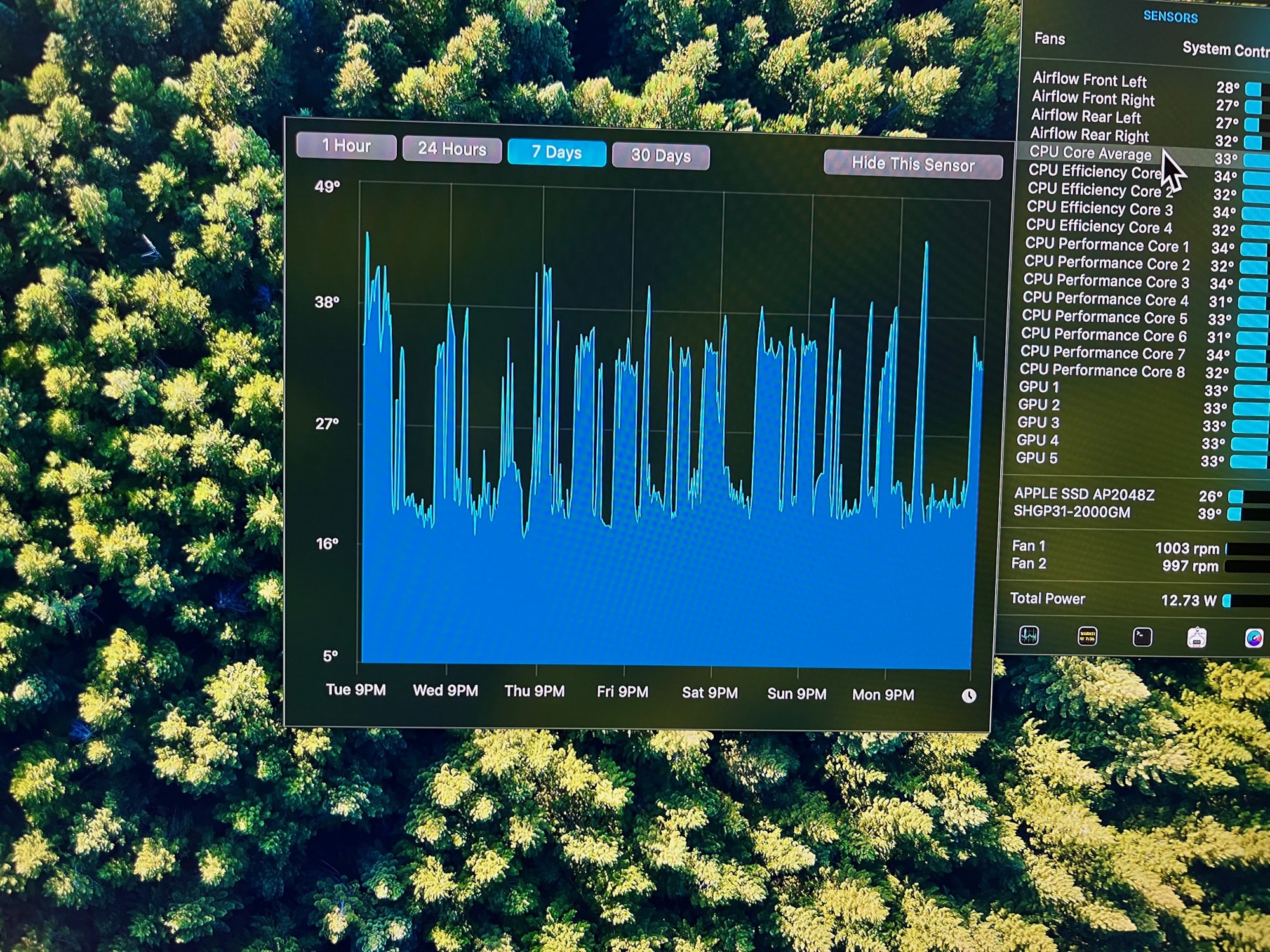Select the Airflow Front Left sensor
The image size is (1270, 952).
pyautogui.click(x=1089, y=80)
